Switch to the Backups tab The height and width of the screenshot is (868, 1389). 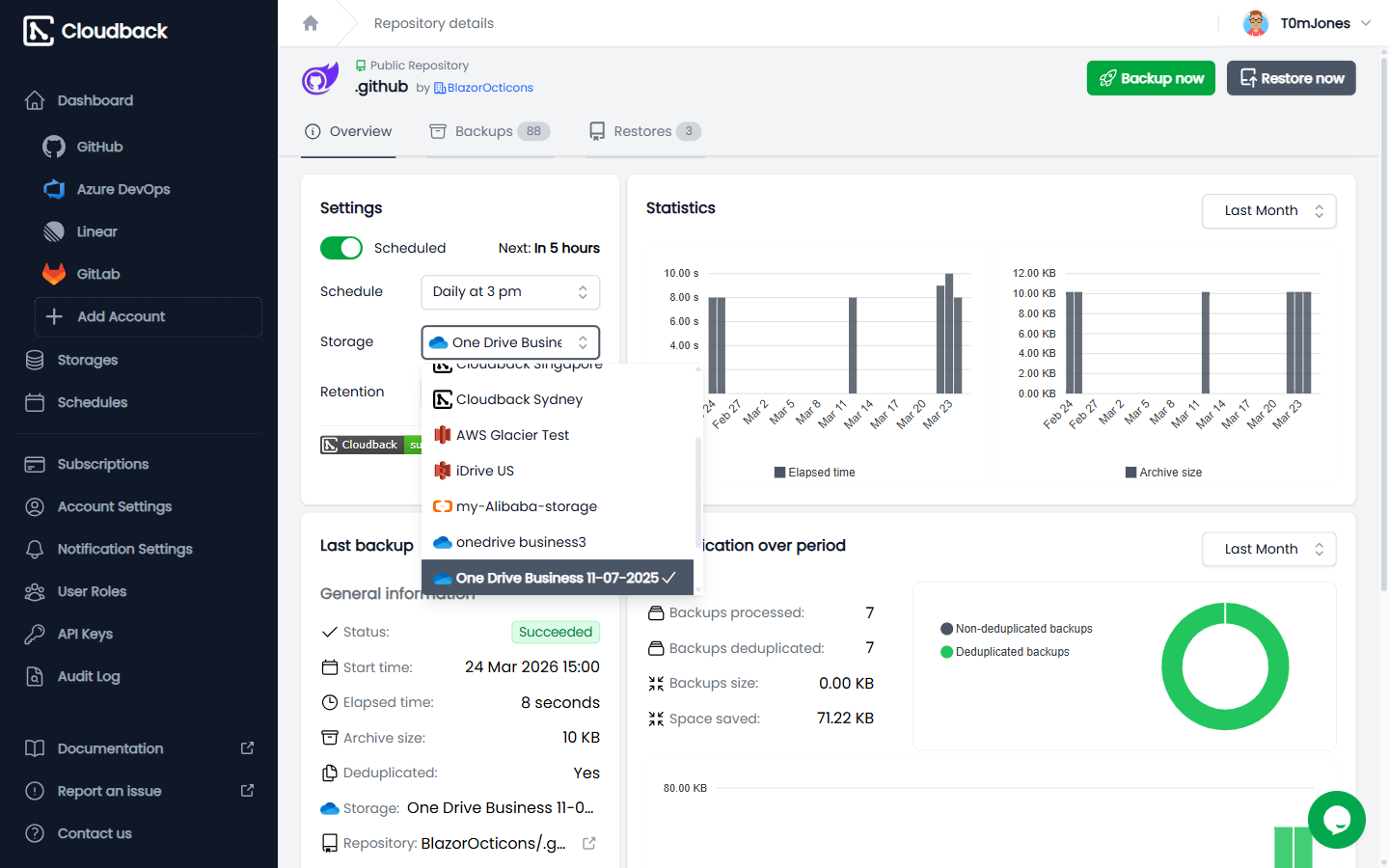point(490,132)
